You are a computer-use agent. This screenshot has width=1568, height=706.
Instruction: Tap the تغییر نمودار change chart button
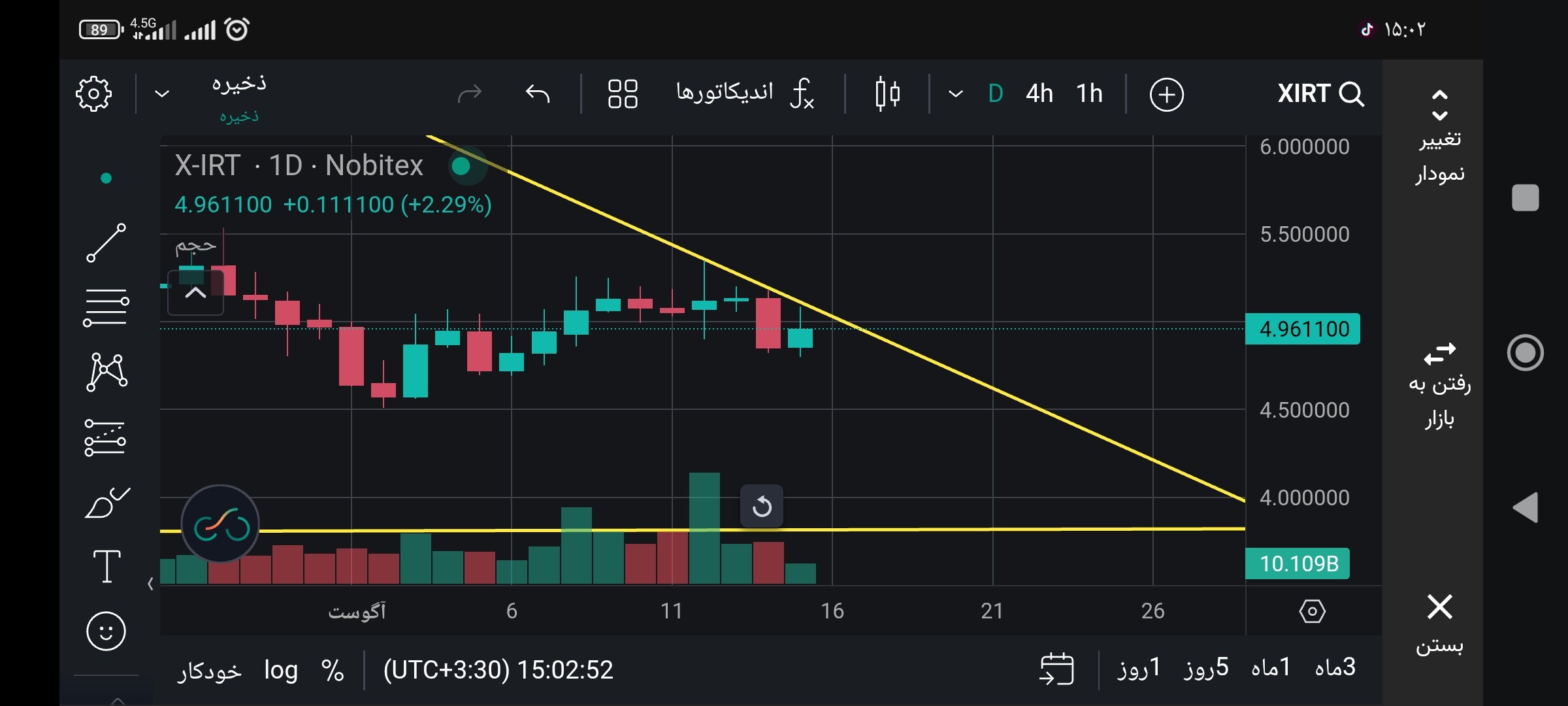tap(1439, 137)
